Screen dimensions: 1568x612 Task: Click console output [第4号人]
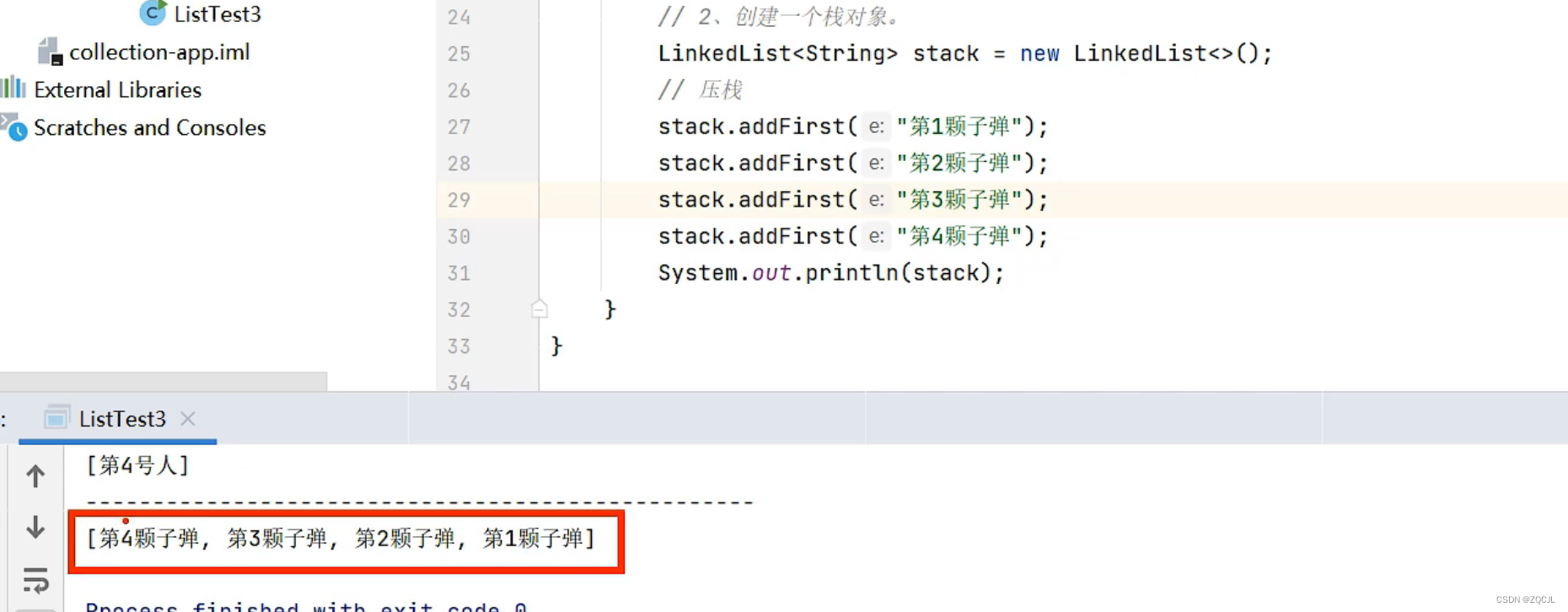[137, 465]
